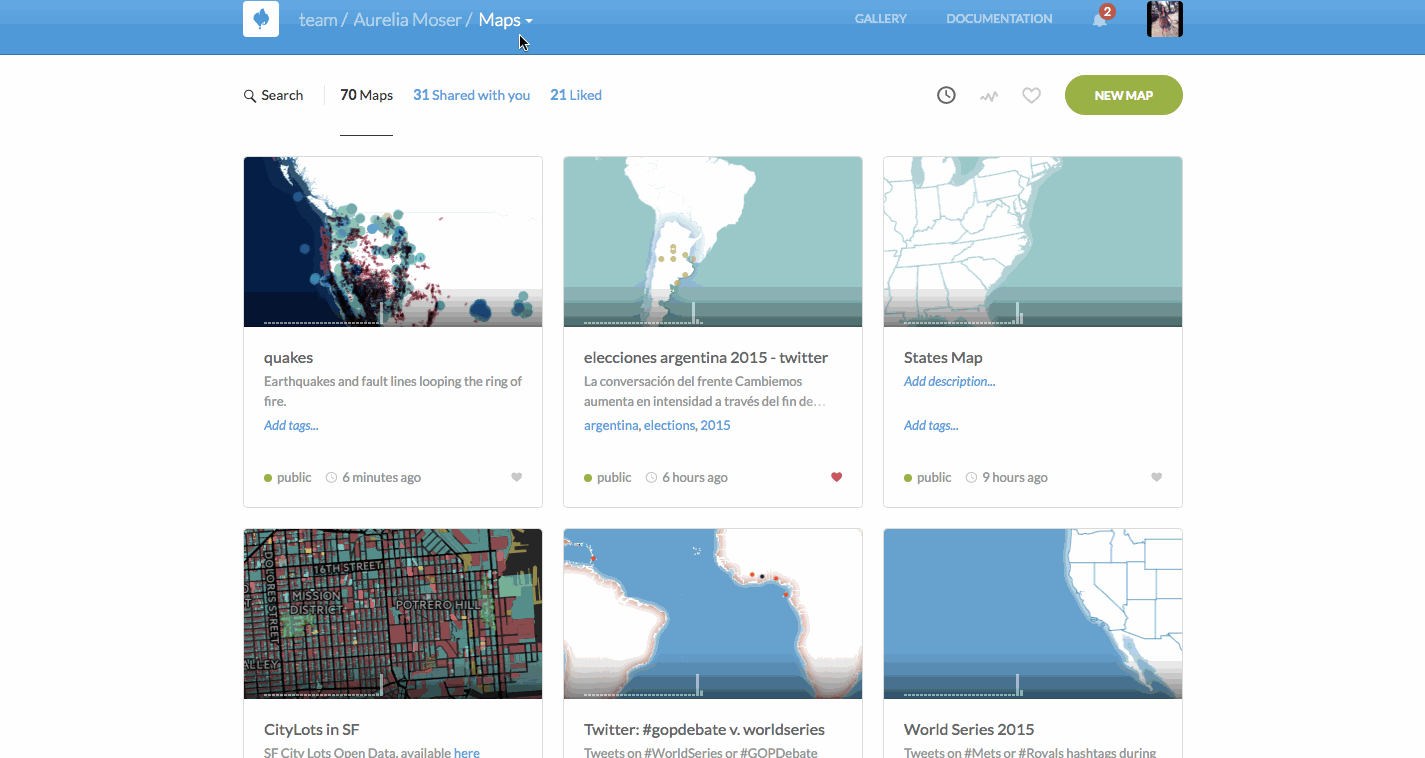Click the user avatar picture
The width and height of the screenshot is (1425, 758).
1164,19
